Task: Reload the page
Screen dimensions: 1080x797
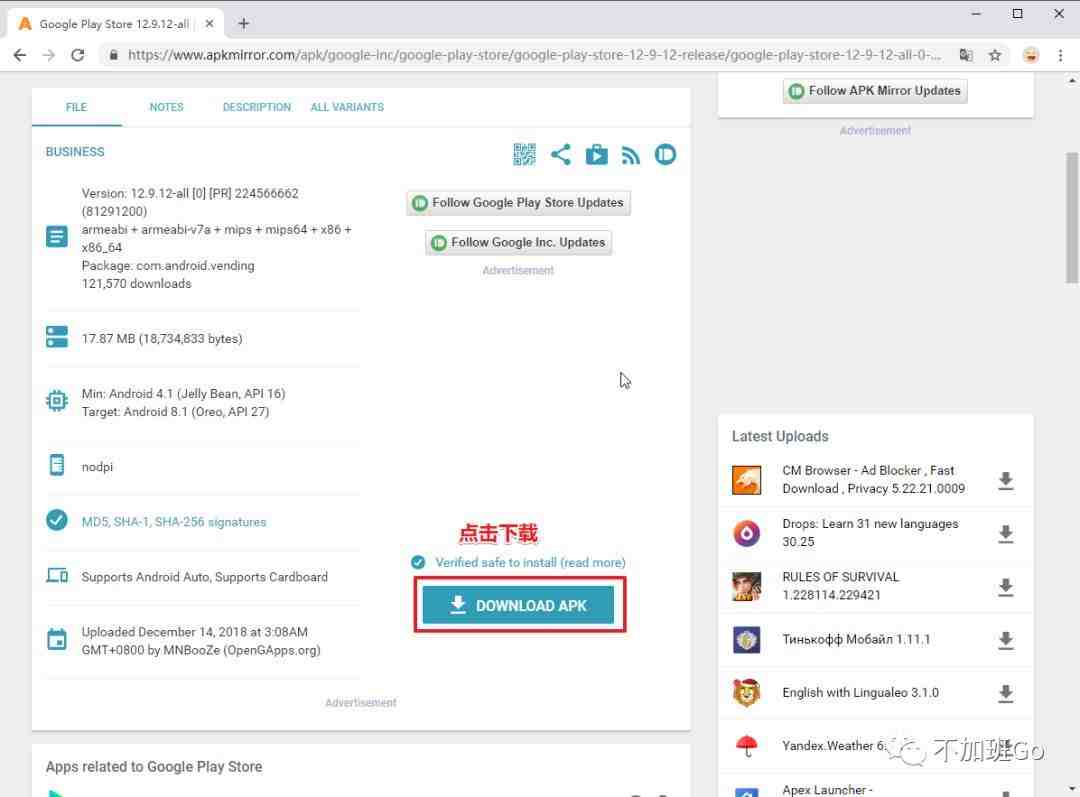Action: [78, 55]
